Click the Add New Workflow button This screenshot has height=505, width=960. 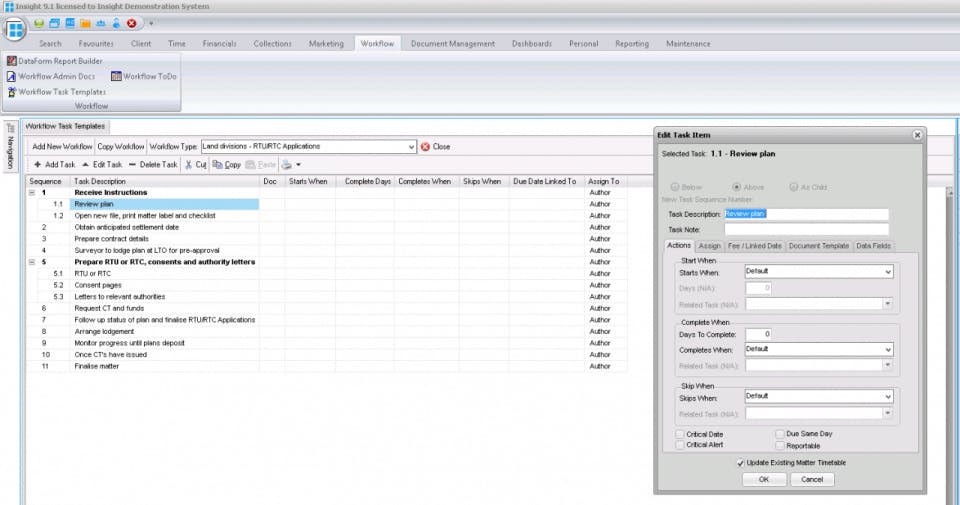point(62,147)
